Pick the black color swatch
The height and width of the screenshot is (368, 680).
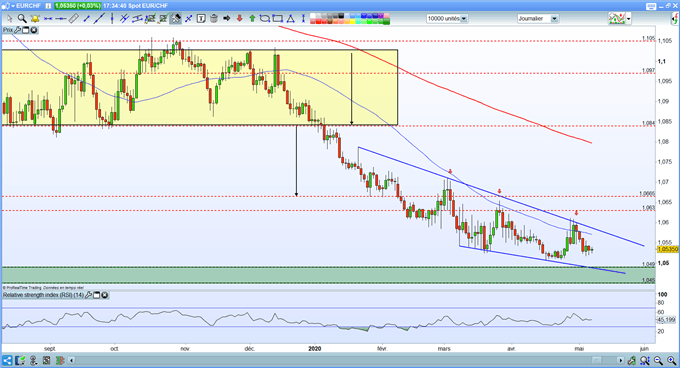(x=341, y=16)
